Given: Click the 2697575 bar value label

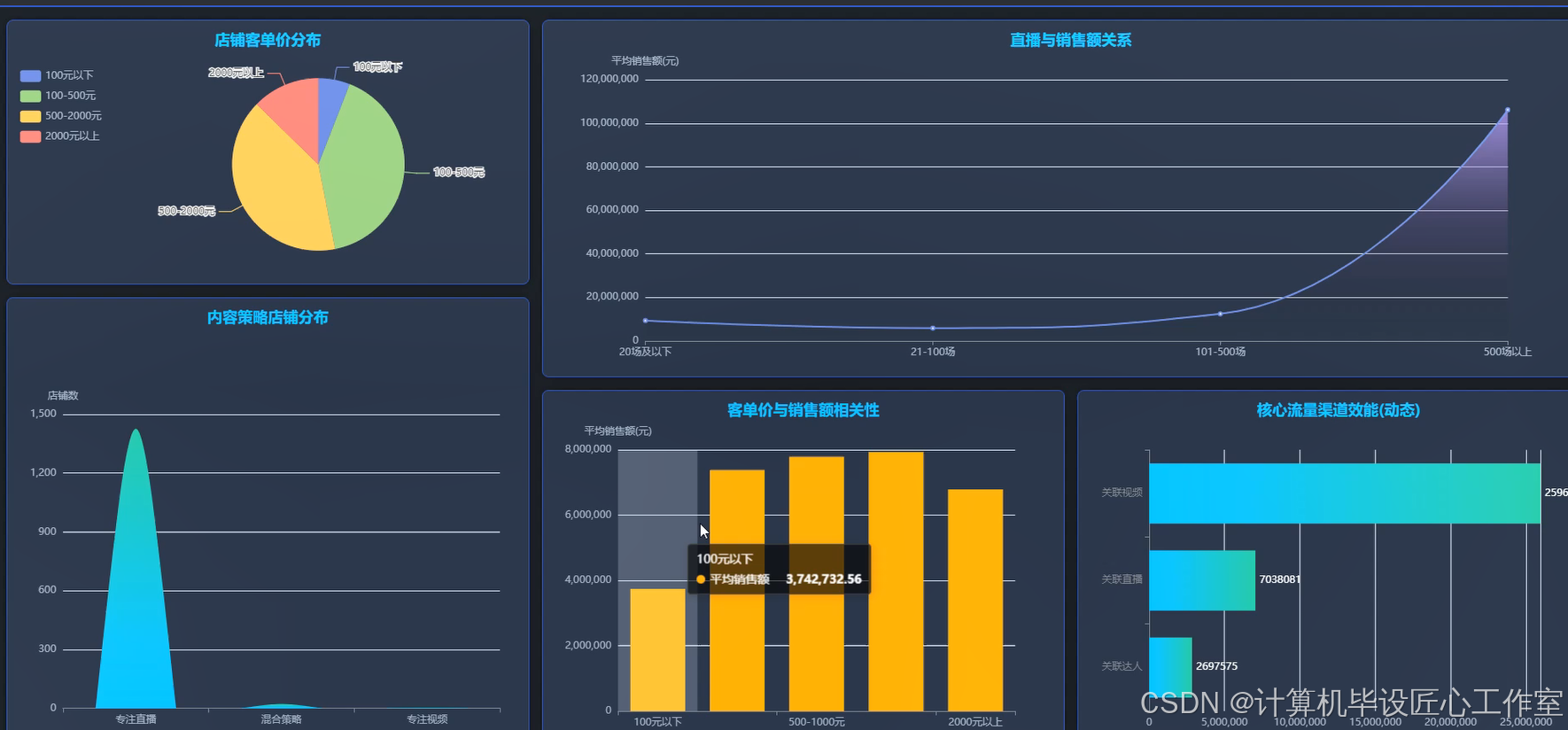Looking at the screenshot, I should point(1216,666).
